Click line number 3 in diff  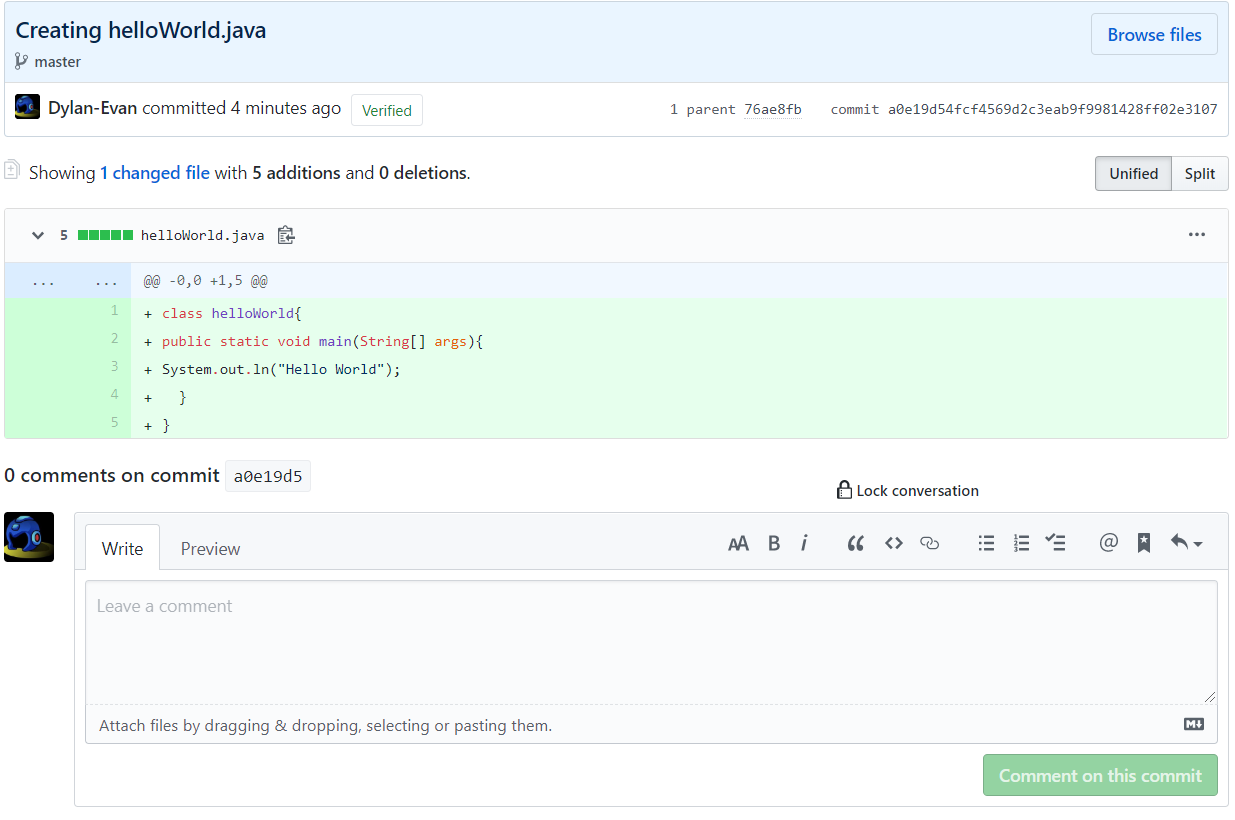pos(114,367)
